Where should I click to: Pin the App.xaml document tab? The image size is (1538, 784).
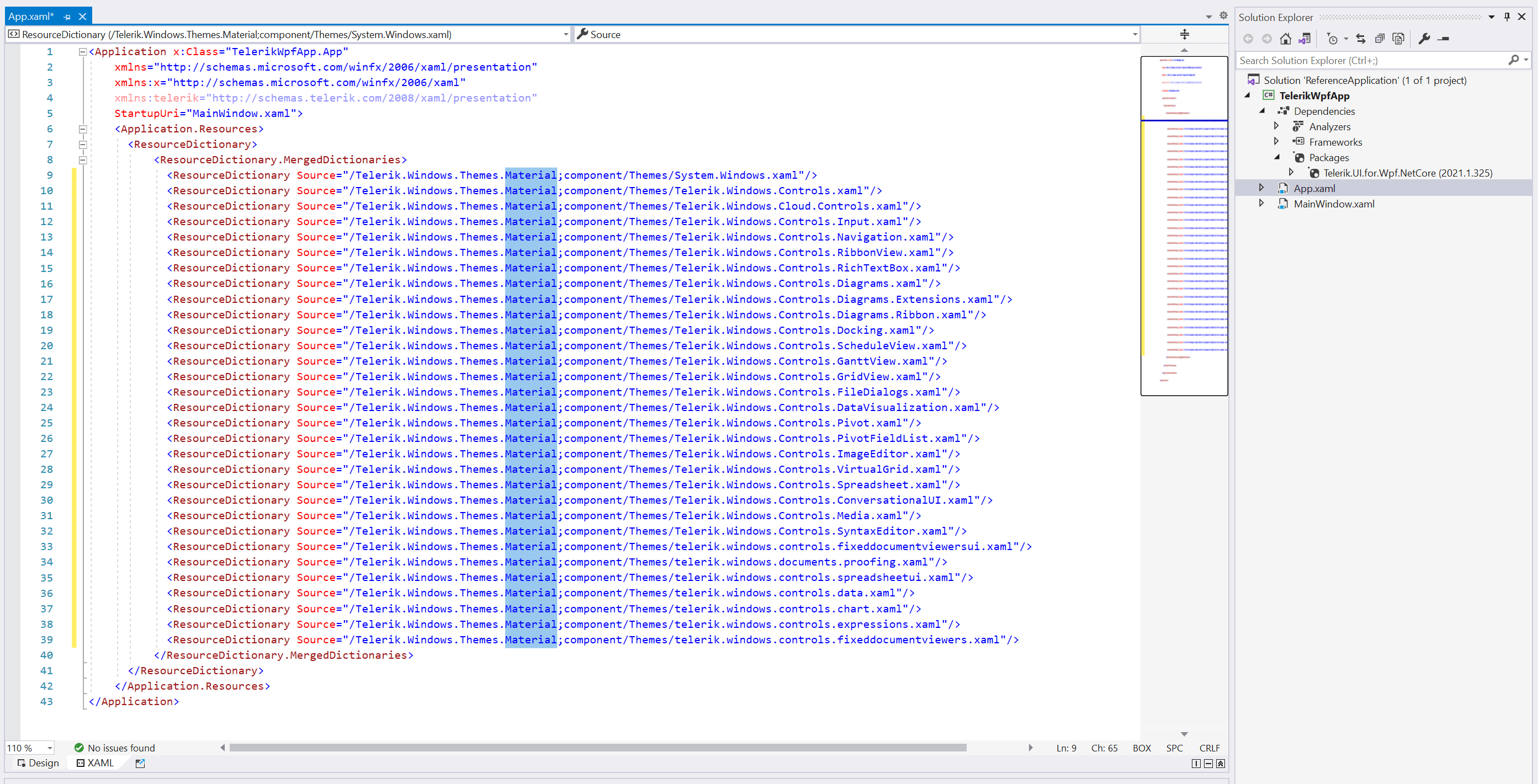coord(66,16)
